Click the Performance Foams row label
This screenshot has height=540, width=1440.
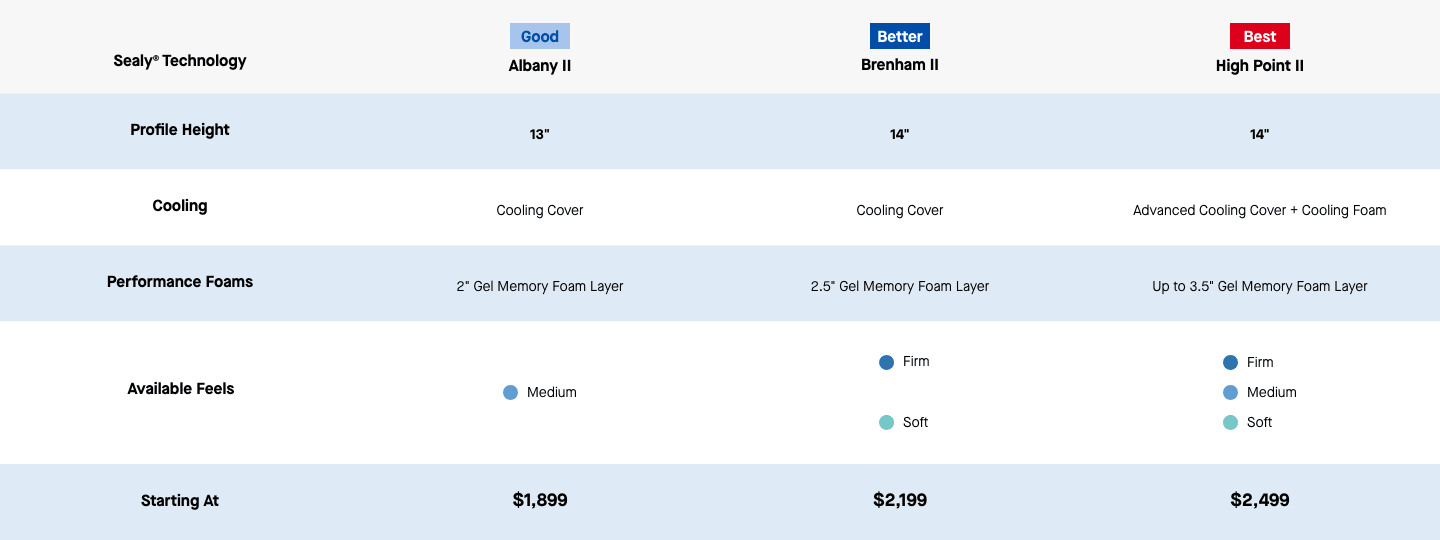point(180,282)
